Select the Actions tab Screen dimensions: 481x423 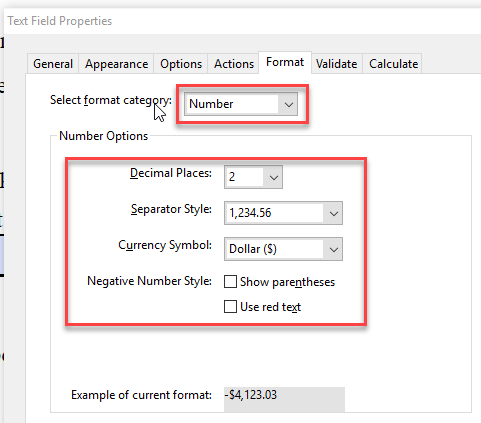[x=234, y=64]
